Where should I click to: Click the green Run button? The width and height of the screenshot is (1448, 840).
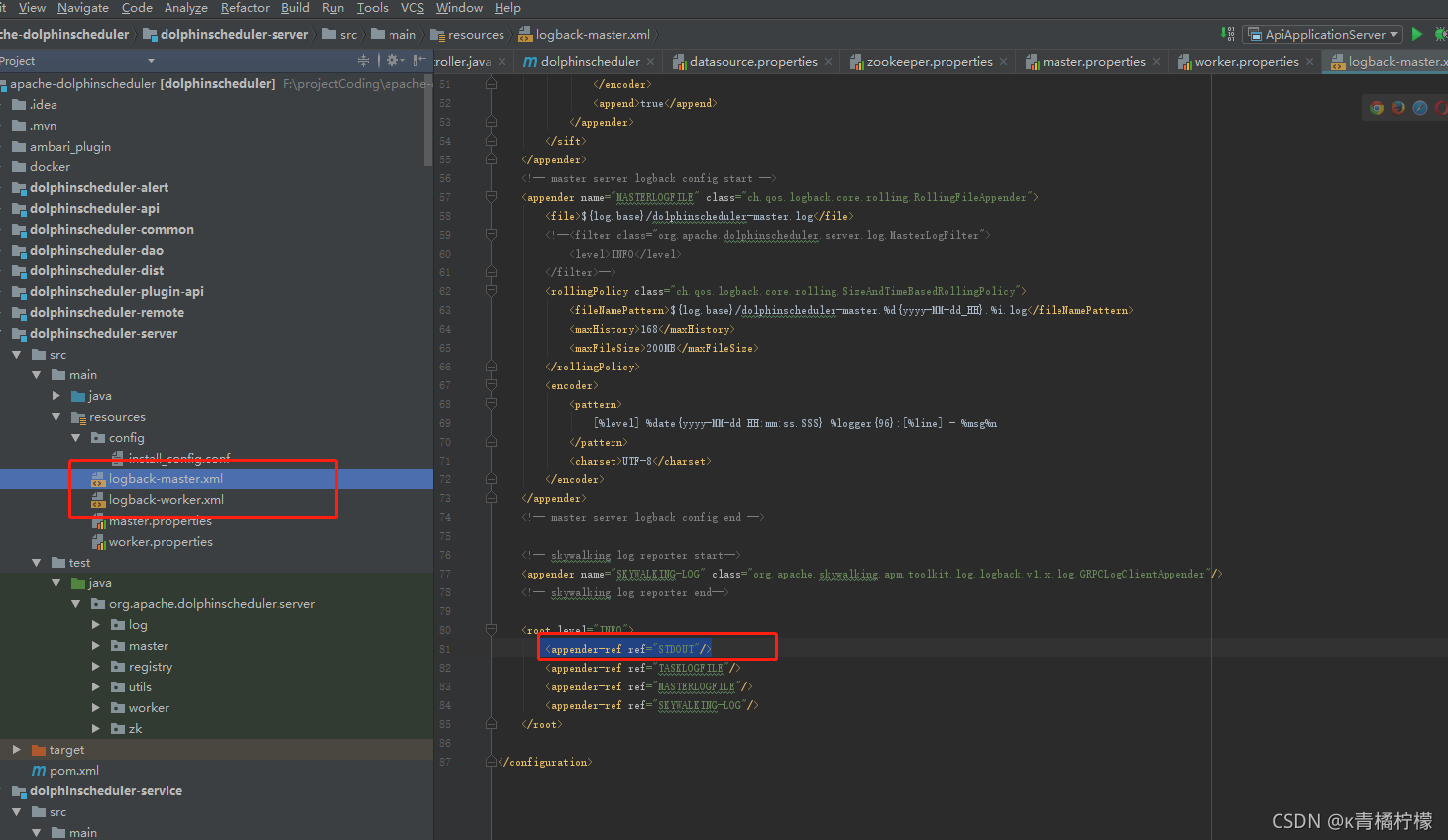coord(1417,34)
